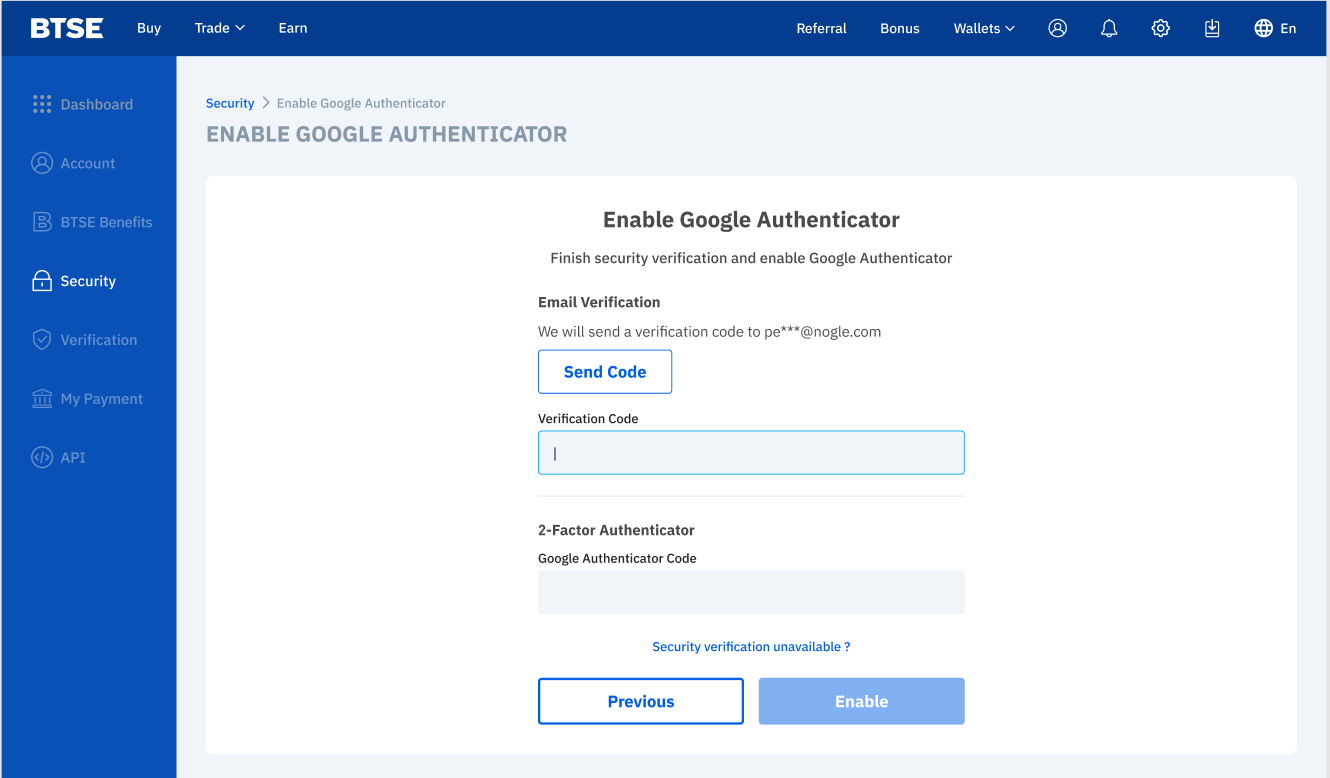Screen dimensions: 1330x778
Task: Click the Previous button
Action: [641, 701]
